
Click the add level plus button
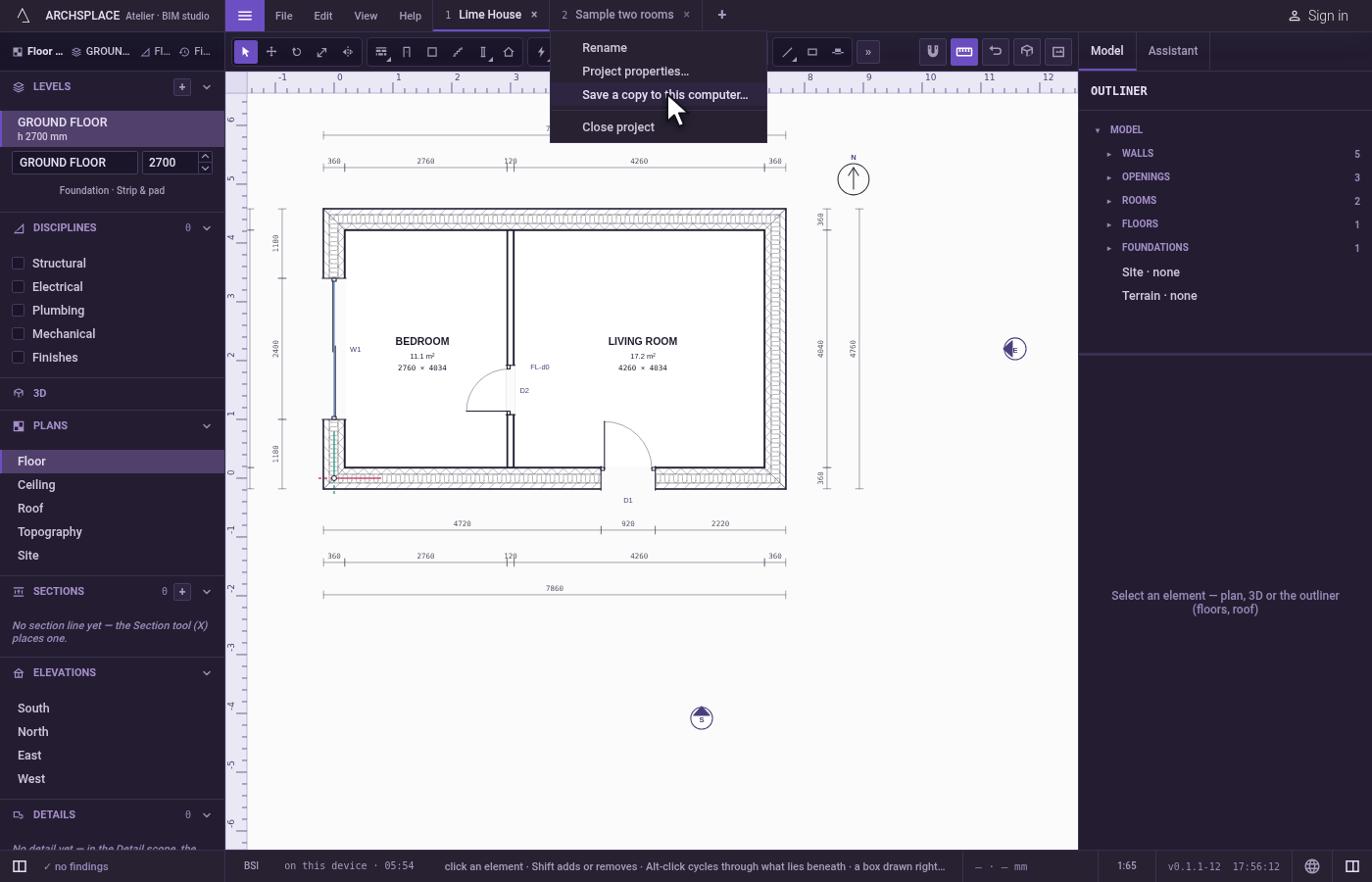[x=182, y=87]
